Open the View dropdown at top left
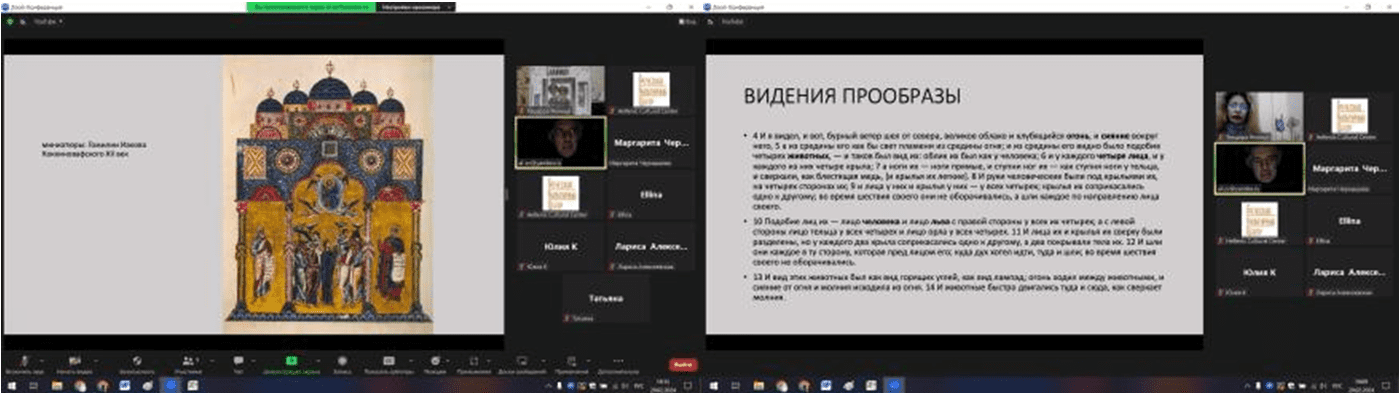 click(46, 20)
